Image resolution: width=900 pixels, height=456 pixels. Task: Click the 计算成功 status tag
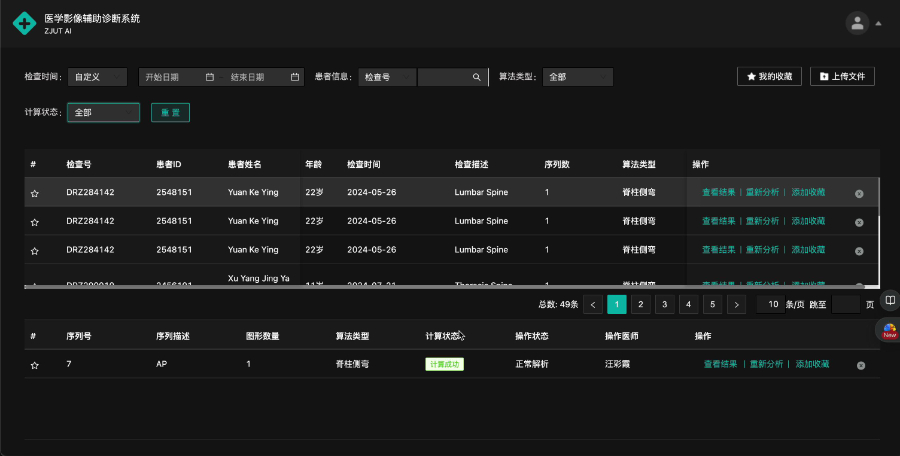pyautogui.click(x=444, y=364)
